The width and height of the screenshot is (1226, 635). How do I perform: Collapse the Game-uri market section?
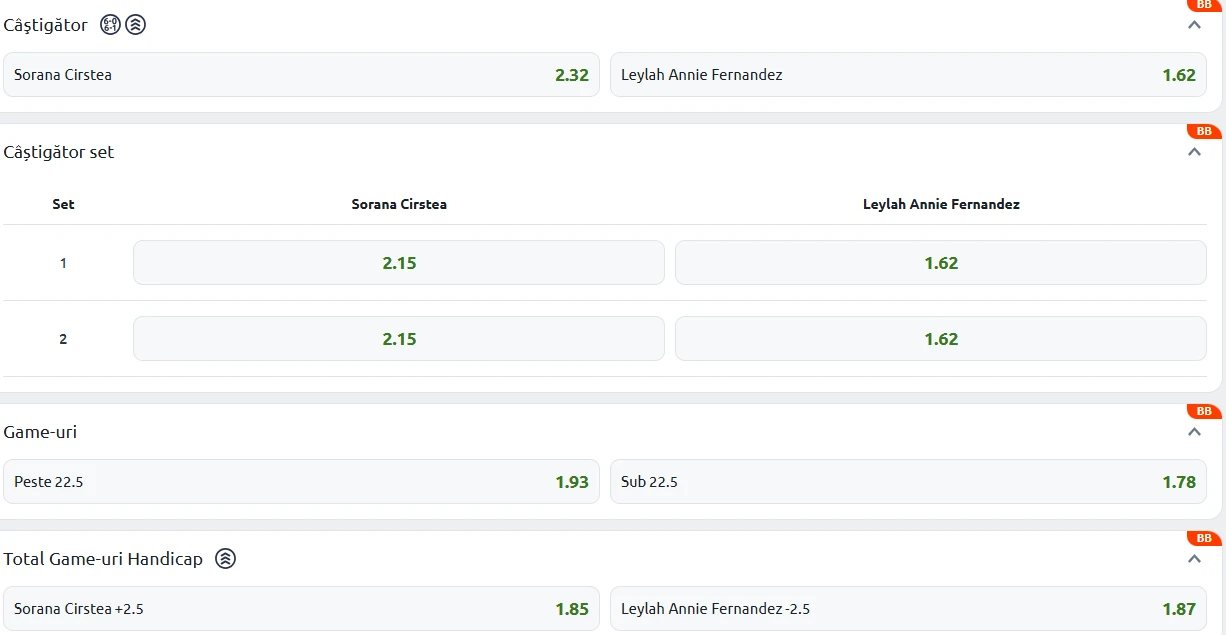tap(1194, 432)
